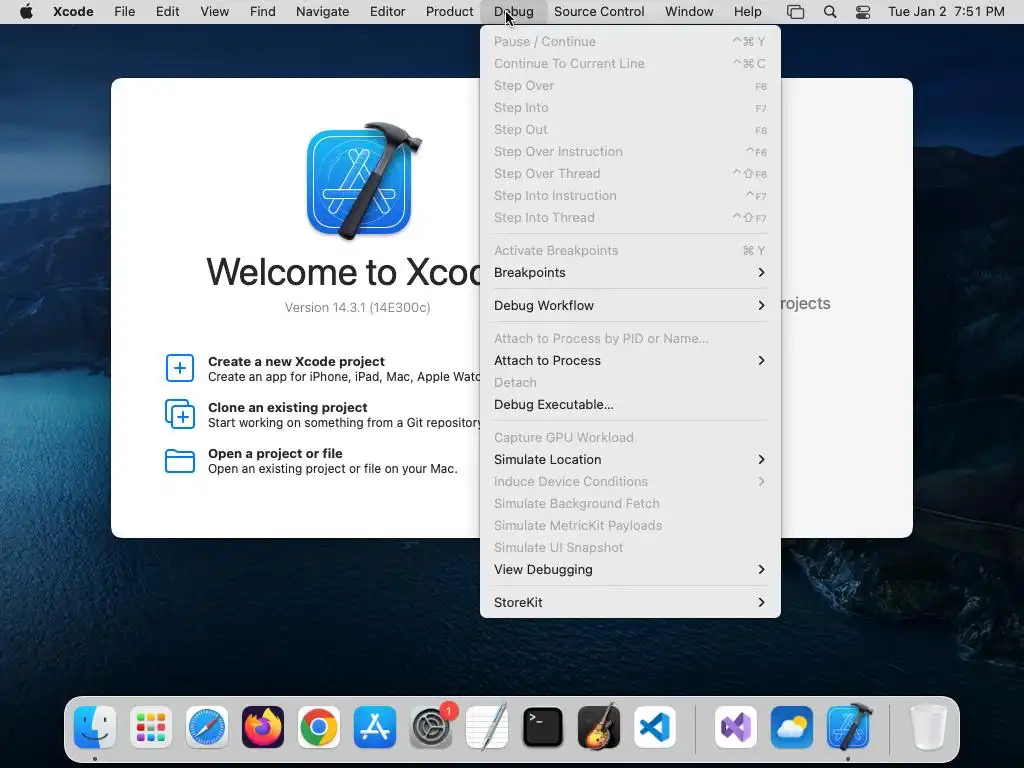Click the date and time in menu bar
This screenshot has width=1024, height=768.
click(946, 11)
